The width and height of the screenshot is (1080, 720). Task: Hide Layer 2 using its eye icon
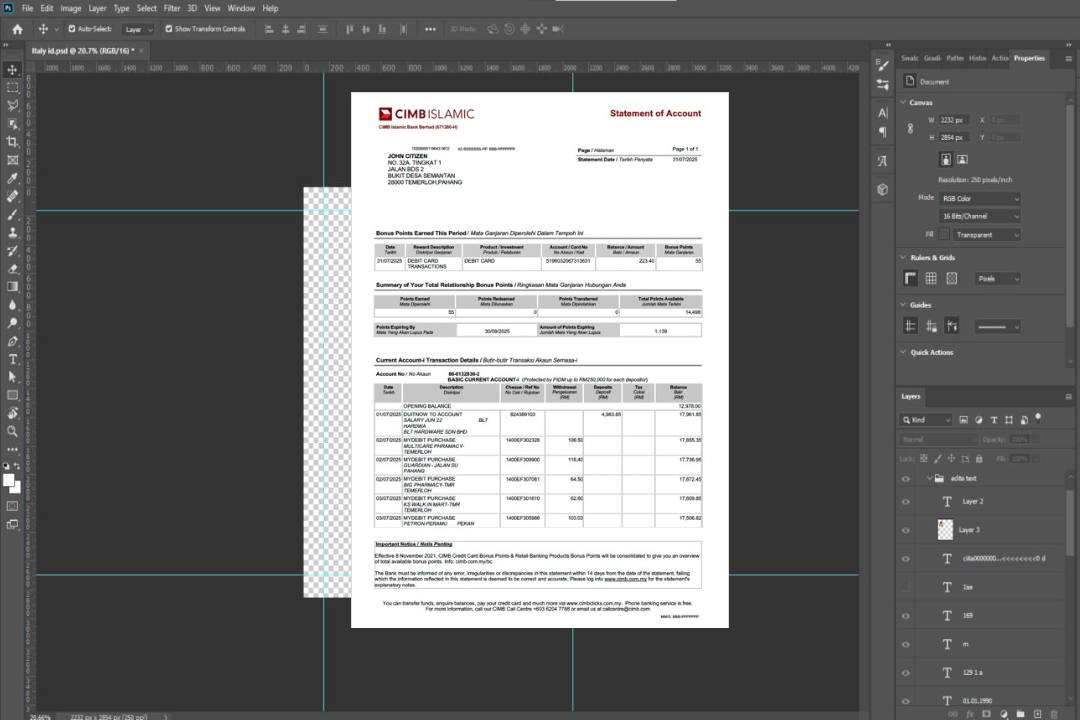point(906,502)
